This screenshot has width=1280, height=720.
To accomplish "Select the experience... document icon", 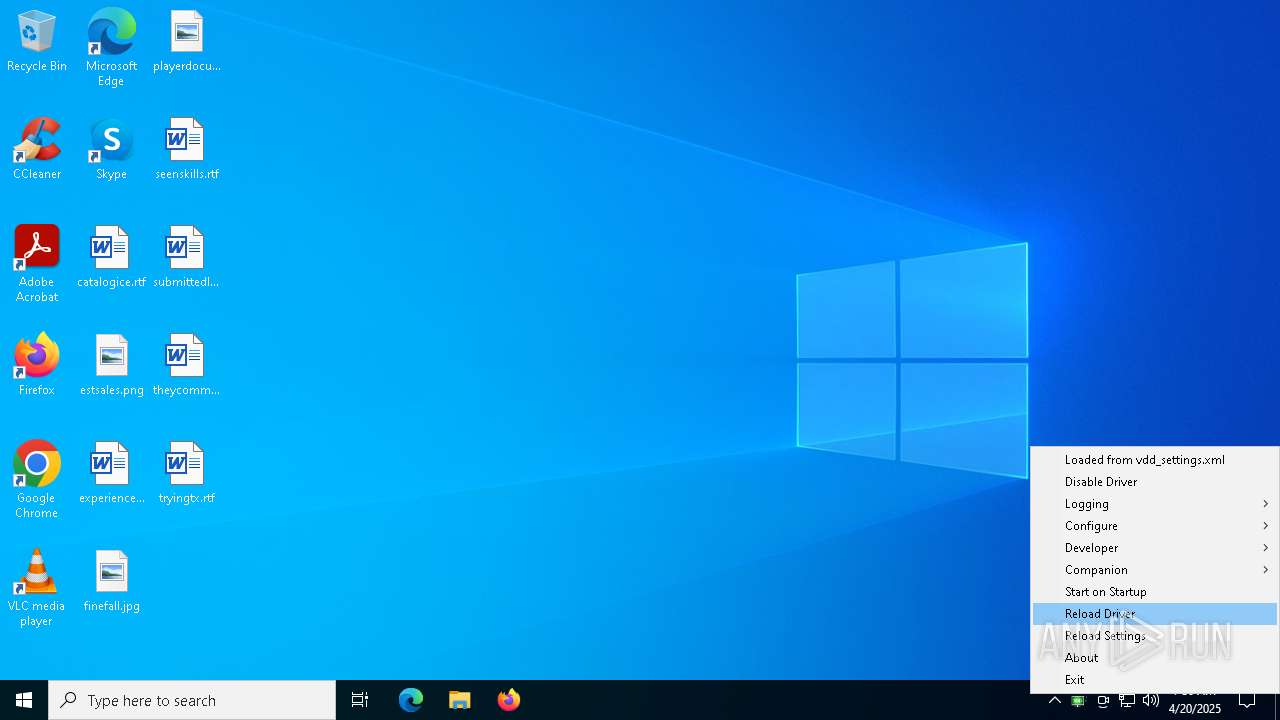I will pos(111,474).
